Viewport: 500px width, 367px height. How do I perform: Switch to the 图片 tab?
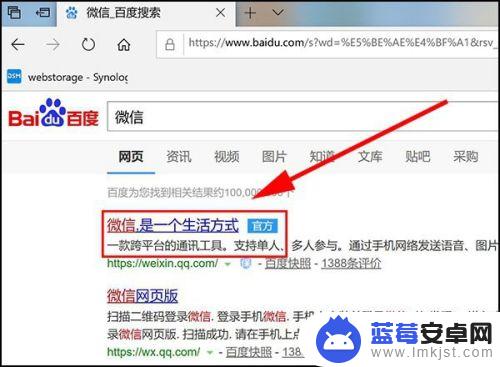click(274, 156)
